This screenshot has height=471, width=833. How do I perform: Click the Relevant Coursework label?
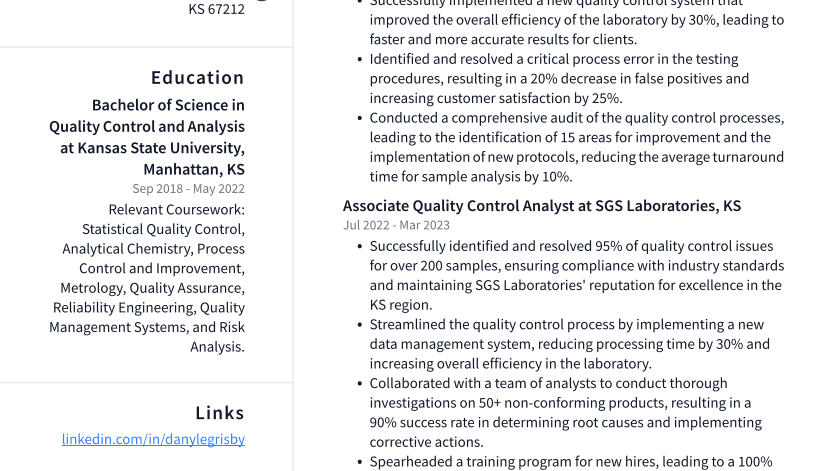coord(176,210)
